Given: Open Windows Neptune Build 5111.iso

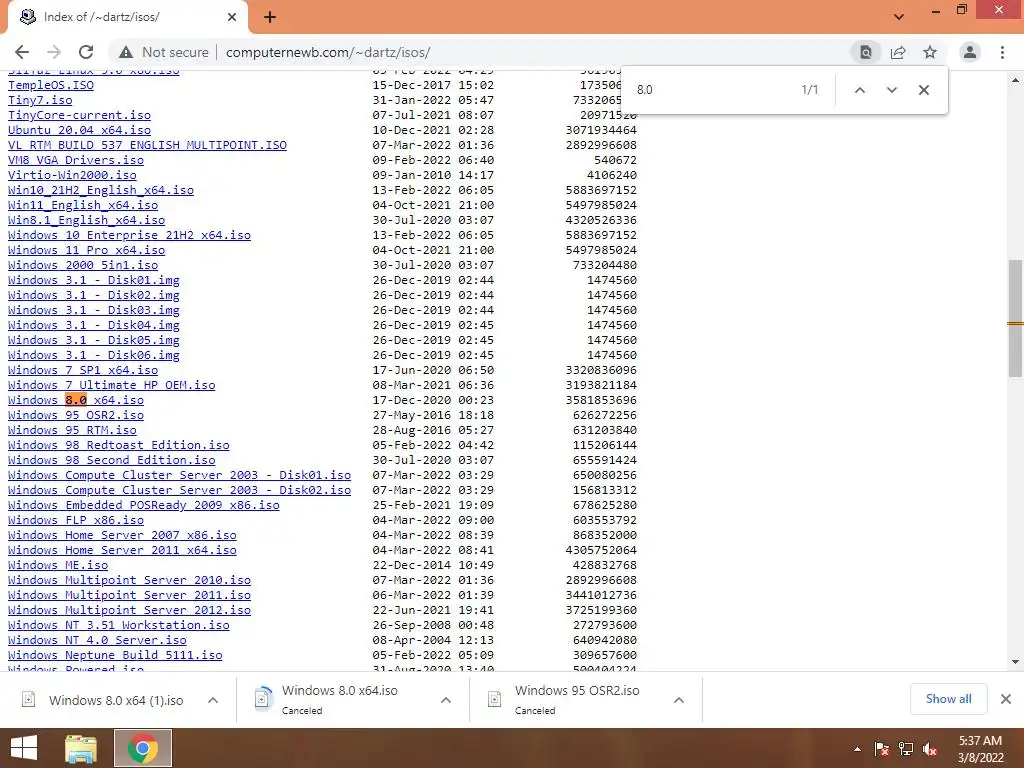Looking at the screenshot, I should 115,656.
